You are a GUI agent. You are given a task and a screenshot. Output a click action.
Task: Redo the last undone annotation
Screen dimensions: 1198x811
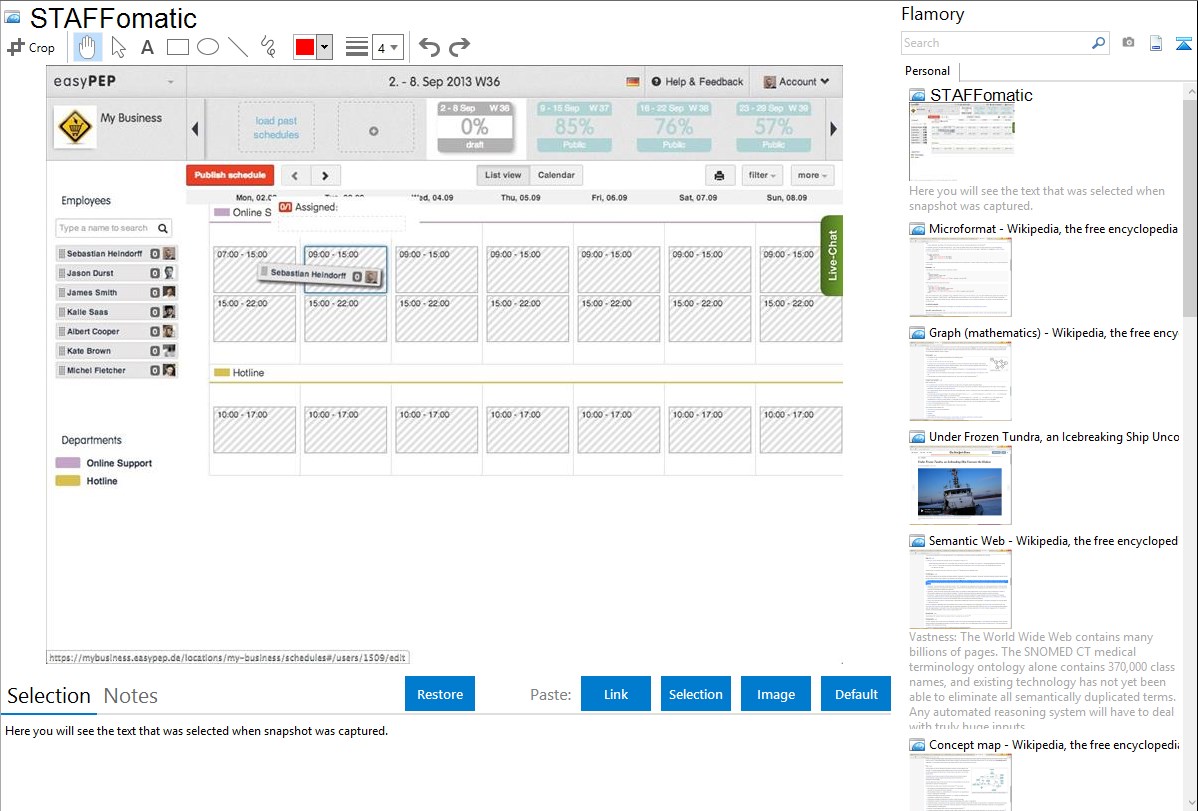(459, 47)
